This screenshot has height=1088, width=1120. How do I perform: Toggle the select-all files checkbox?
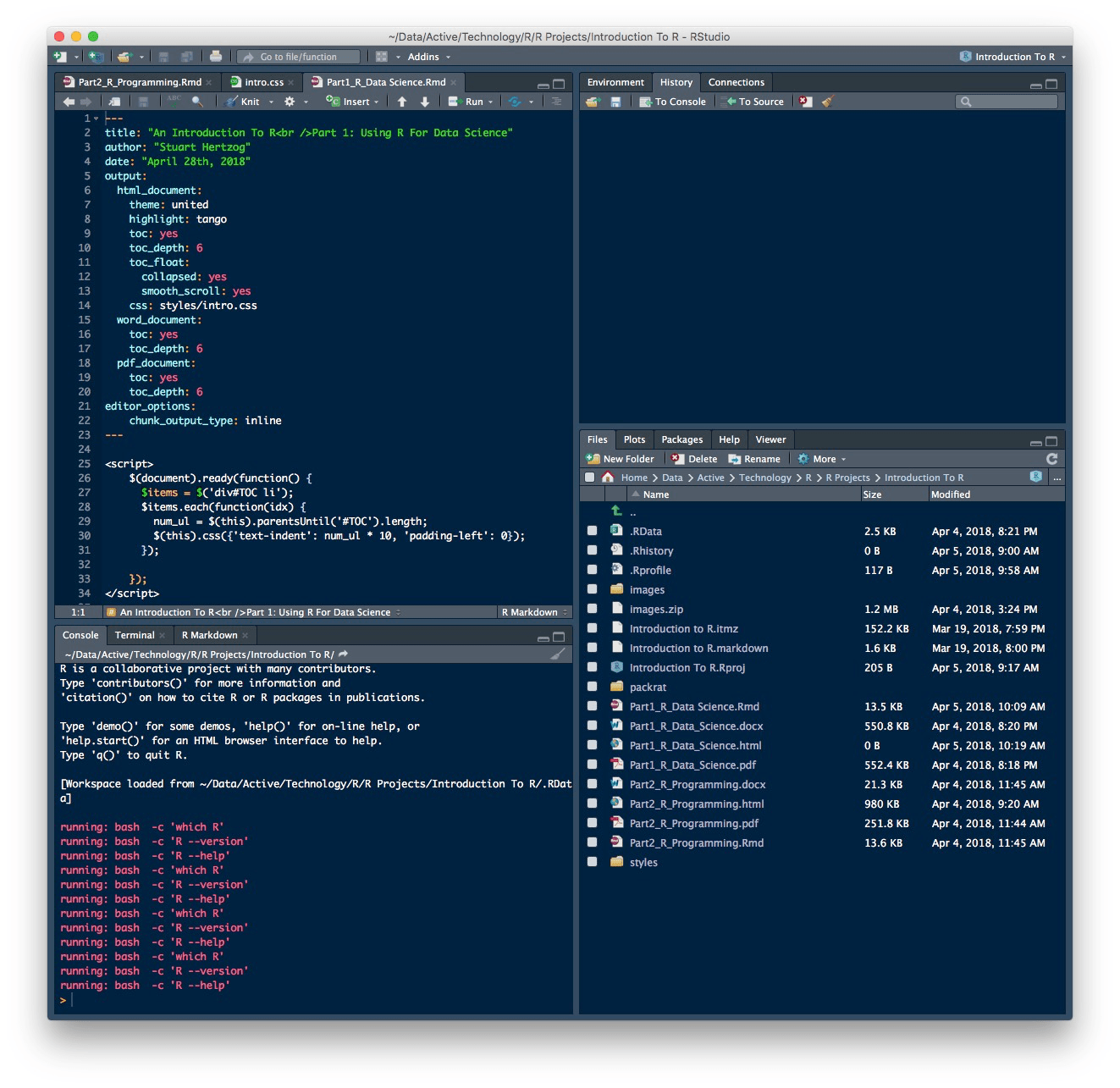coord(589,478)
